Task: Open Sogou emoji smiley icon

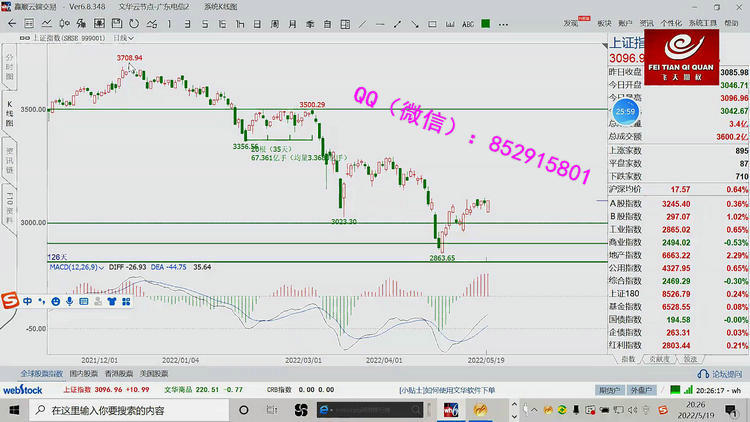Action: (x=56, y=300)
